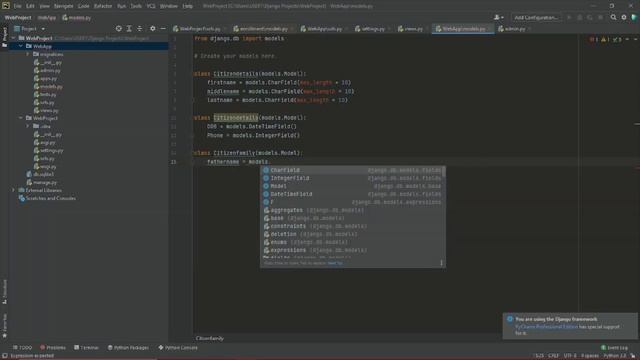
Task: Open Terminal tool window
Action: (86, 348)
